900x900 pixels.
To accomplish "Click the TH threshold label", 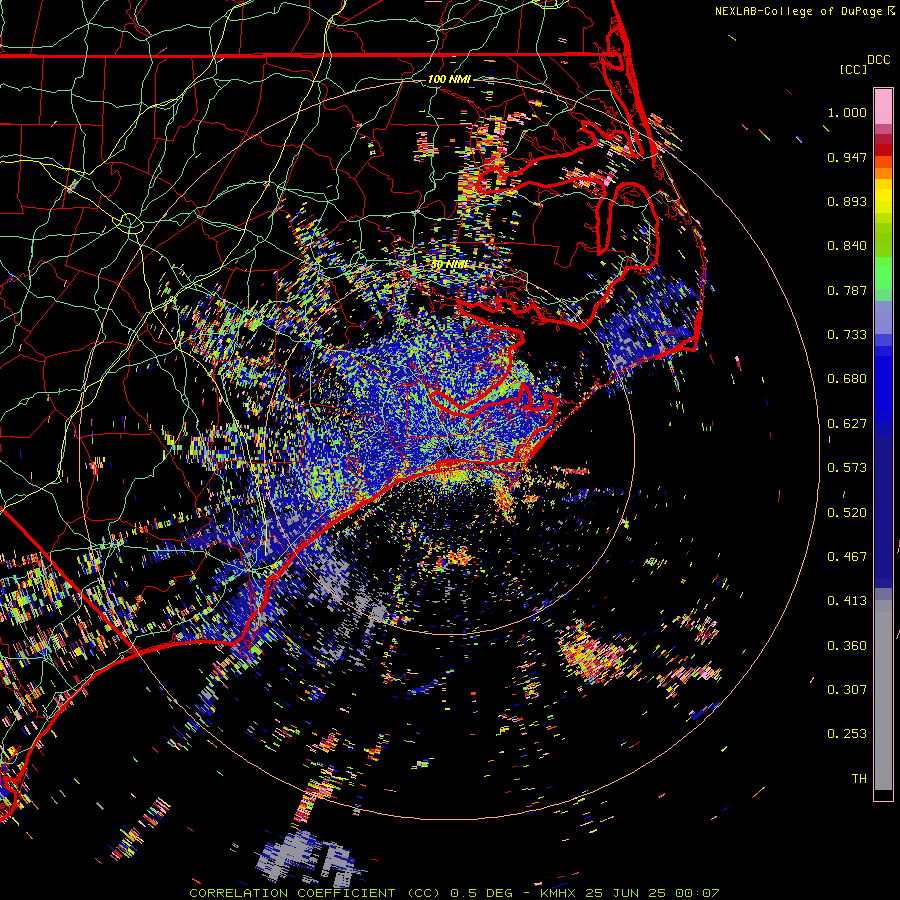I will 859,779.
